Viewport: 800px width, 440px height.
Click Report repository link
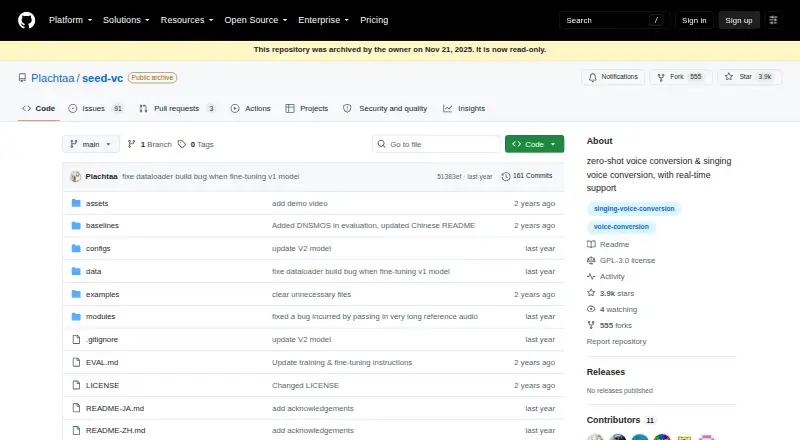616,341
